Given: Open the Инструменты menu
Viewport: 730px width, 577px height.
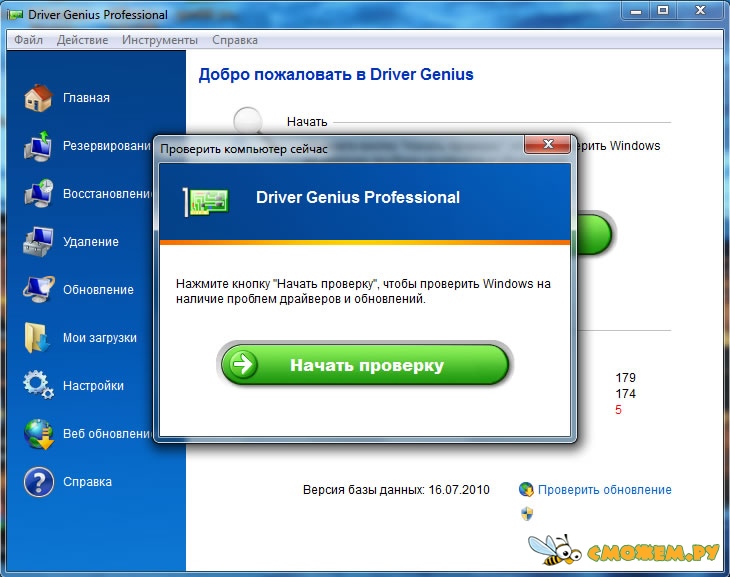Looking at the screenshot, I should [160, 40].
